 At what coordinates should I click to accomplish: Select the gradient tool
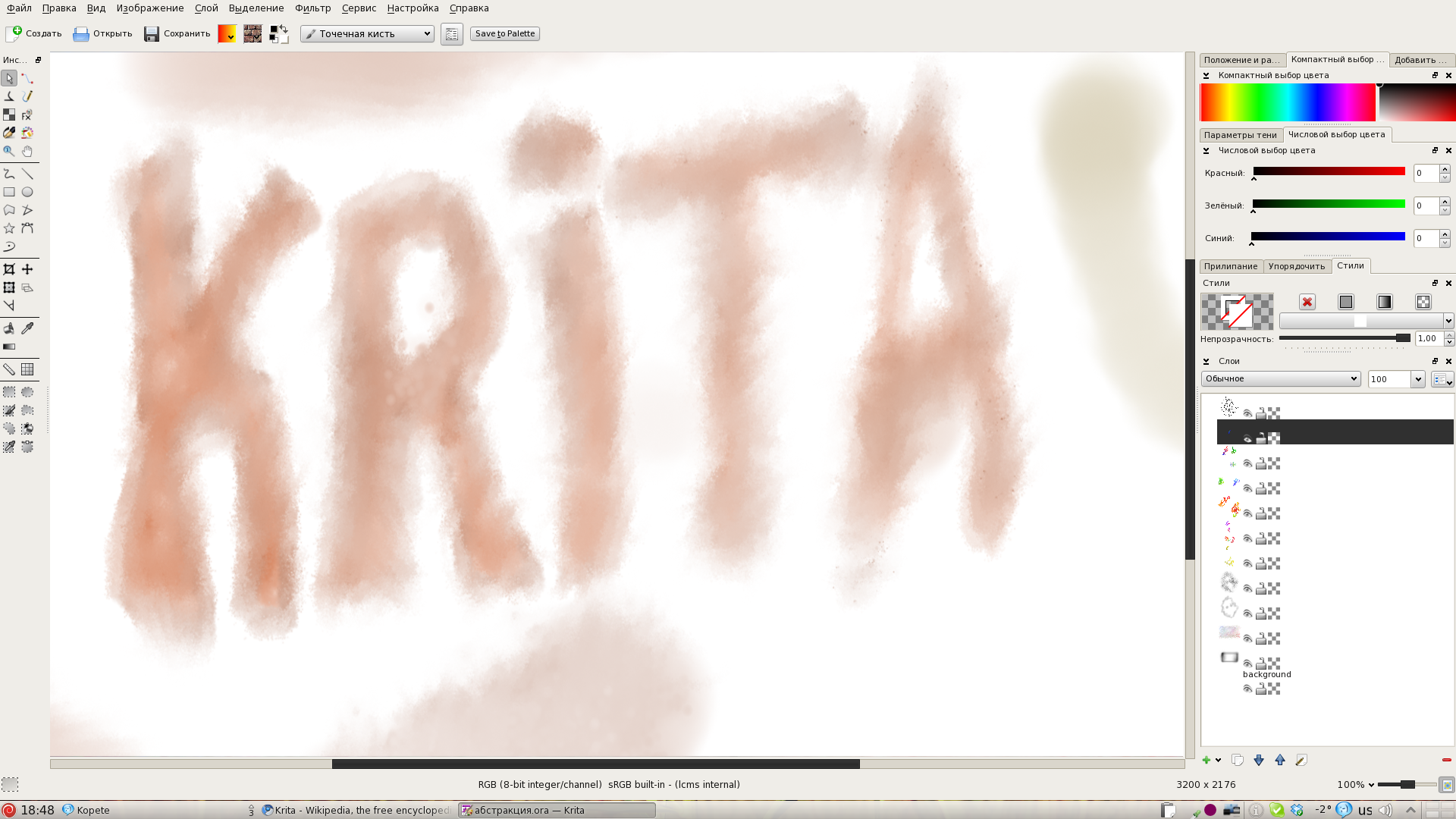[9, 347]
